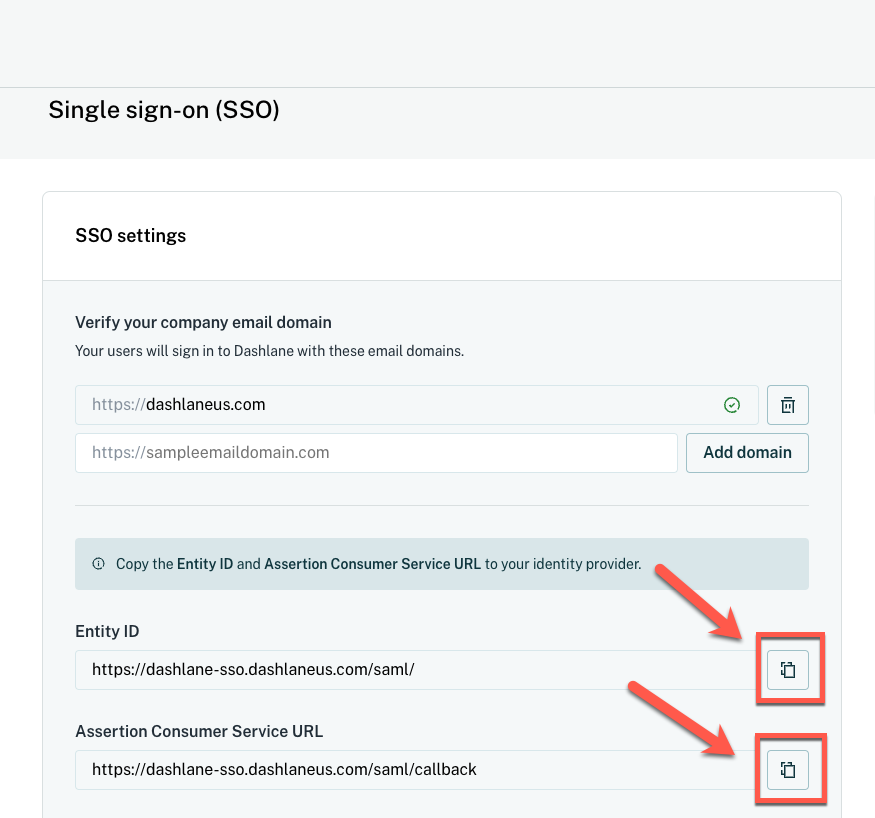Click the verified dashlaneus.com domain field

click(x=416, y=405)
